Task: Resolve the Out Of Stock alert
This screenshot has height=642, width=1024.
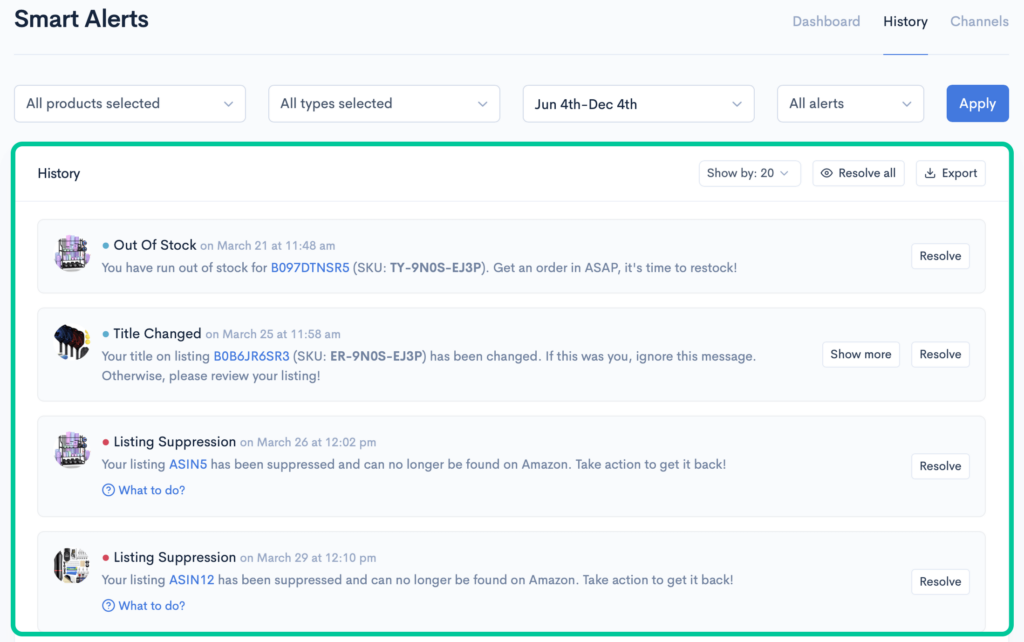Action: point(940,255)
